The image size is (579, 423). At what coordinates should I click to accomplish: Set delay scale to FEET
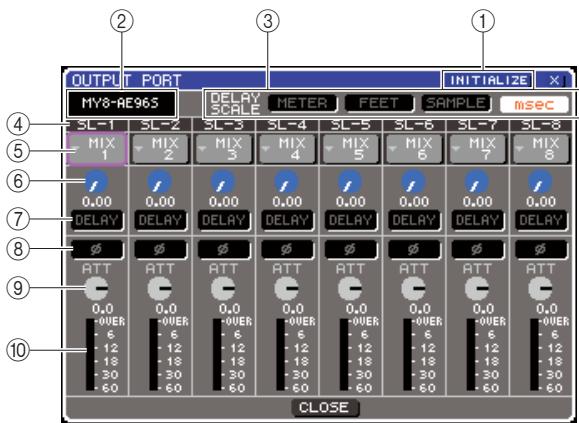click(x=379, y=103)
